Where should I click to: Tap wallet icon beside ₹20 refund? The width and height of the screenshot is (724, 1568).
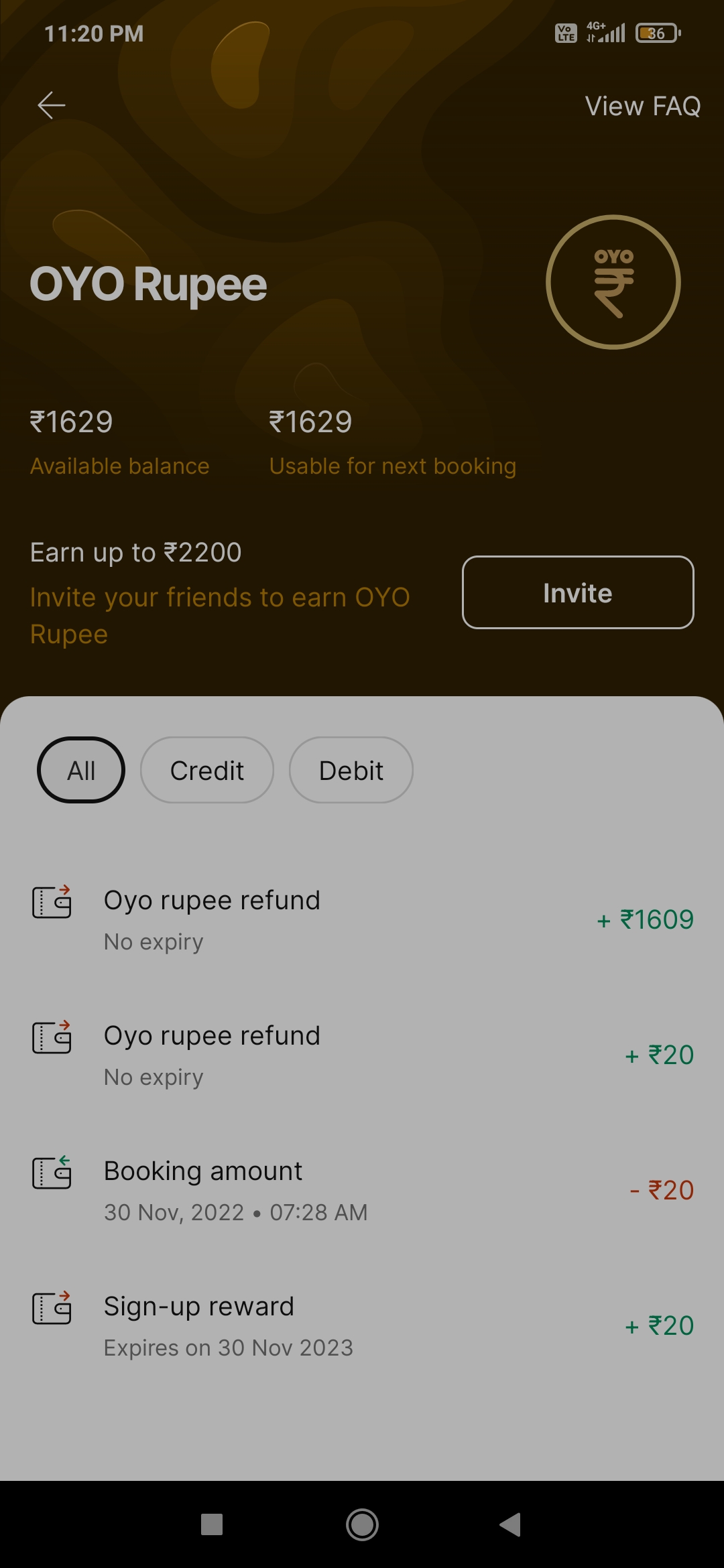(x=52, y=1037)
